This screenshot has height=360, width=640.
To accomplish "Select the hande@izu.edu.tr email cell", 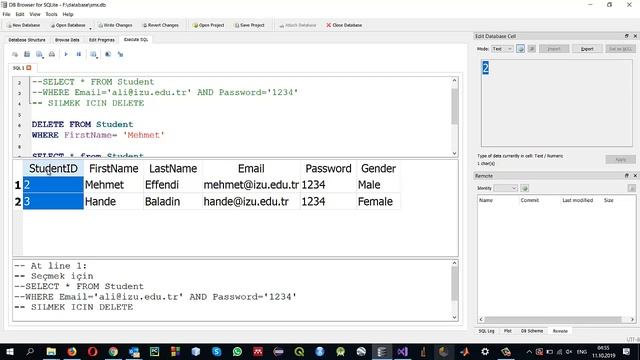I will click(x=251, y=202).
